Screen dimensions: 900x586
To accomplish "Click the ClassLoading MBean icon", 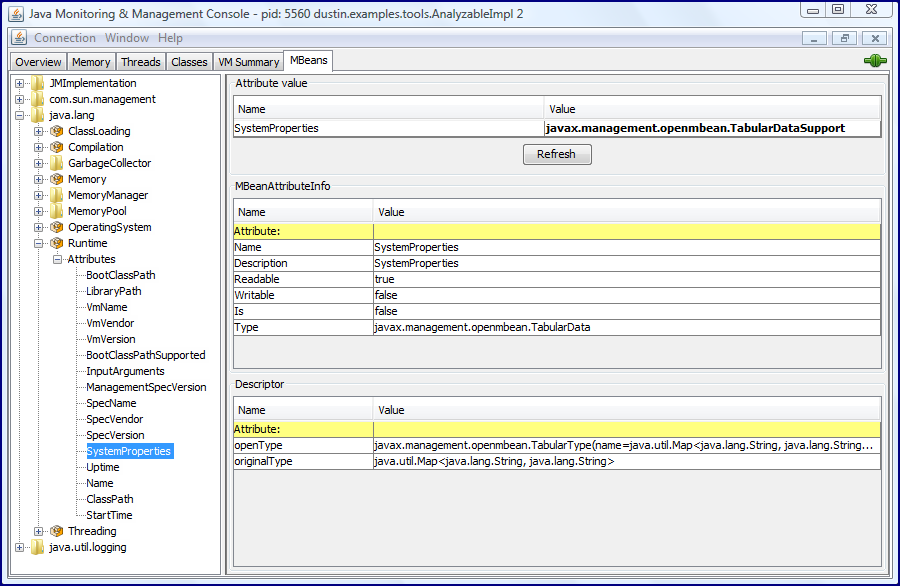I will (56, 131).
